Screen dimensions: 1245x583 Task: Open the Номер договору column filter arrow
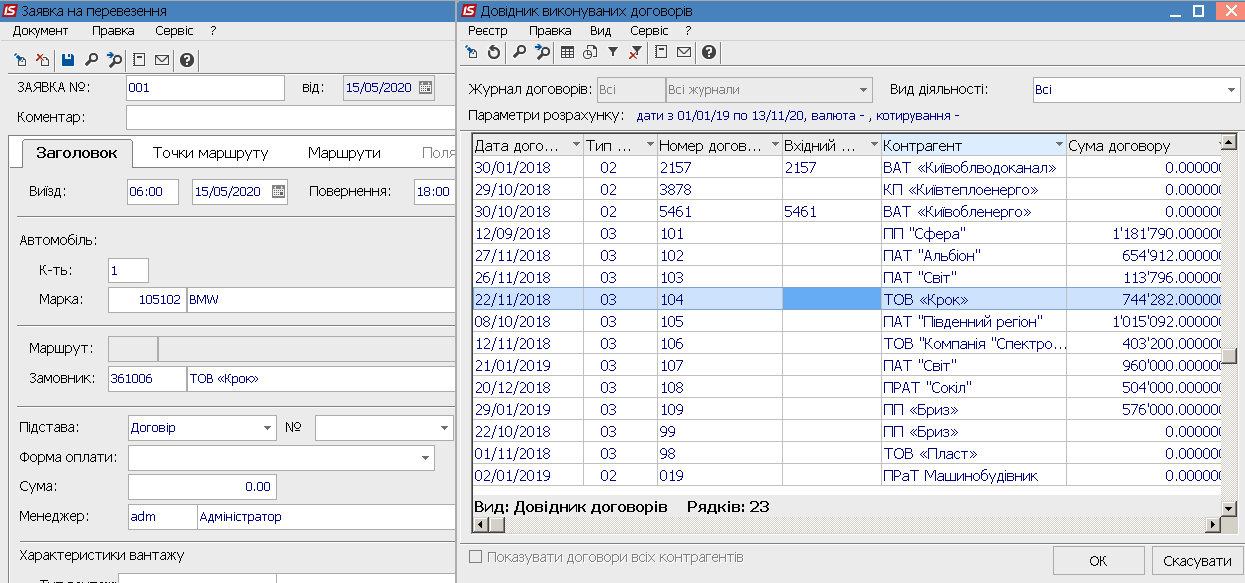tap(773, 146)
